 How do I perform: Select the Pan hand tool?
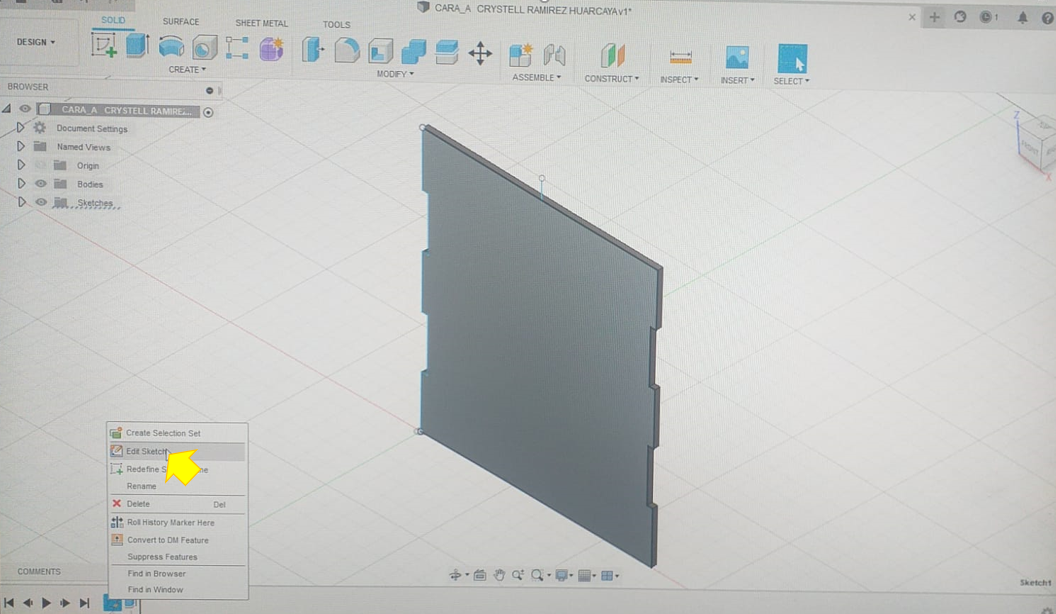(x=499, y=575)
